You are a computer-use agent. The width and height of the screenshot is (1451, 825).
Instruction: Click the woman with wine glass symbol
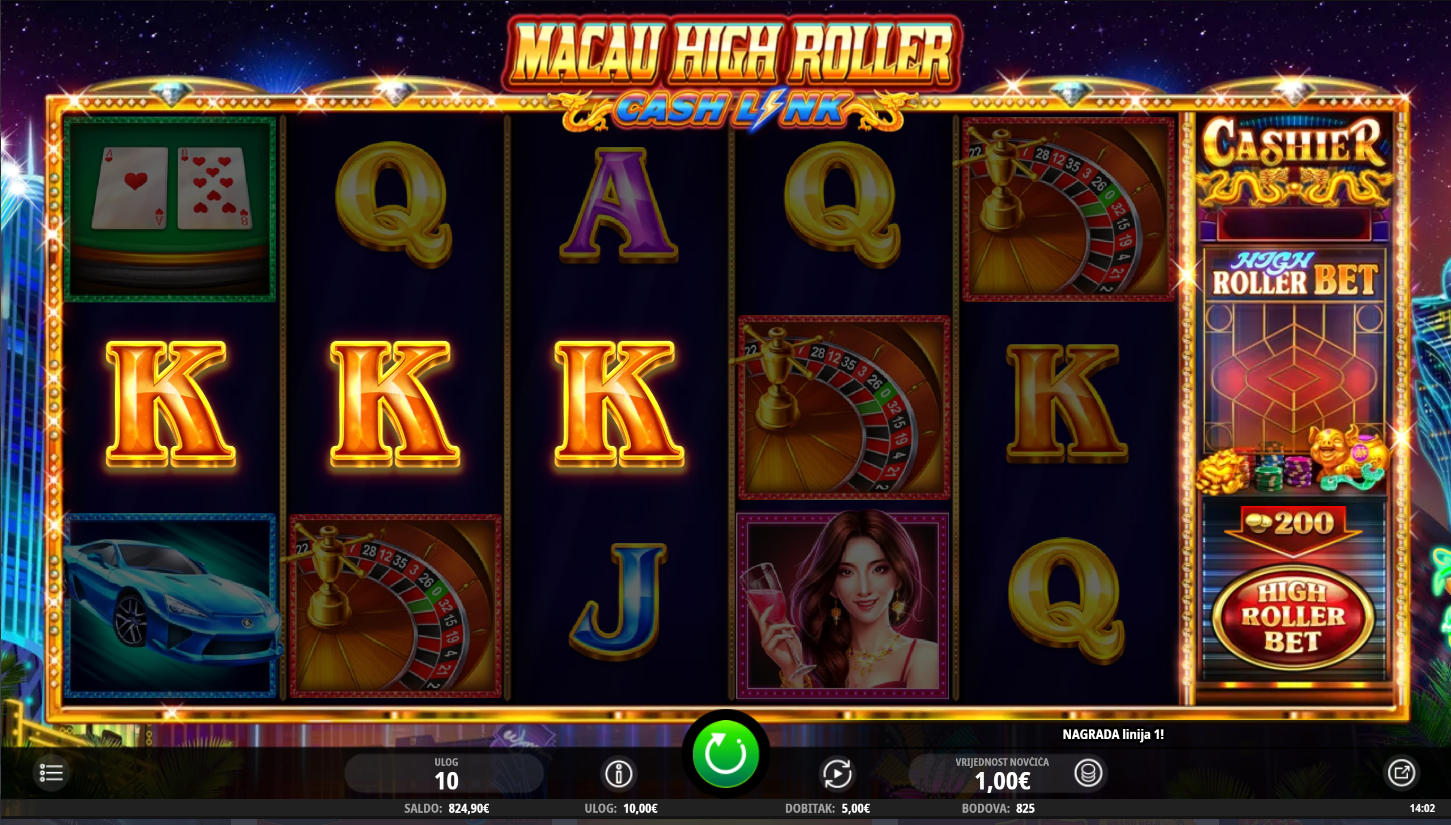click(x=843, y=606)
